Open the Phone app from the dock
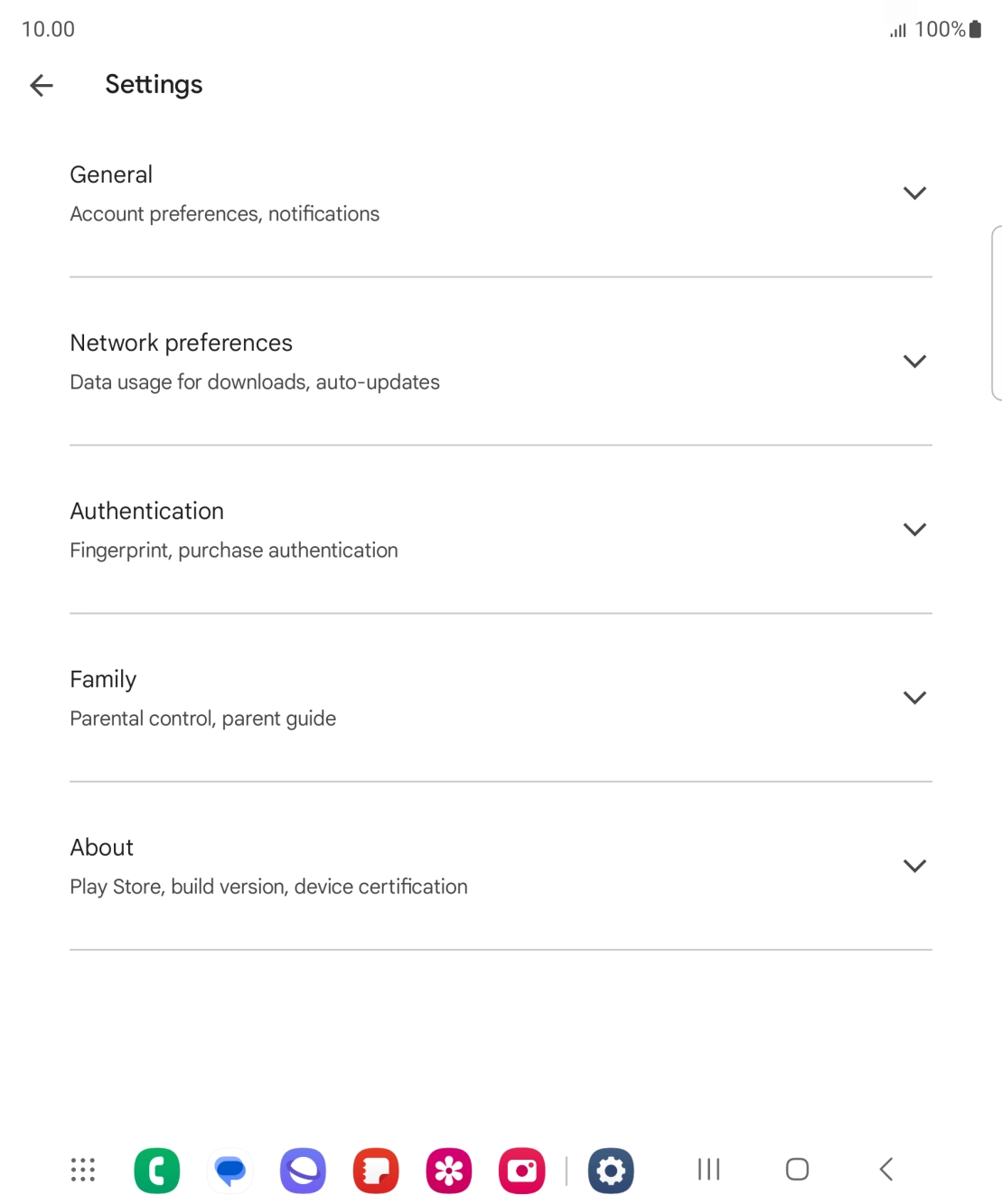Viewport: 1002px width, 1204px height. 157,1170
